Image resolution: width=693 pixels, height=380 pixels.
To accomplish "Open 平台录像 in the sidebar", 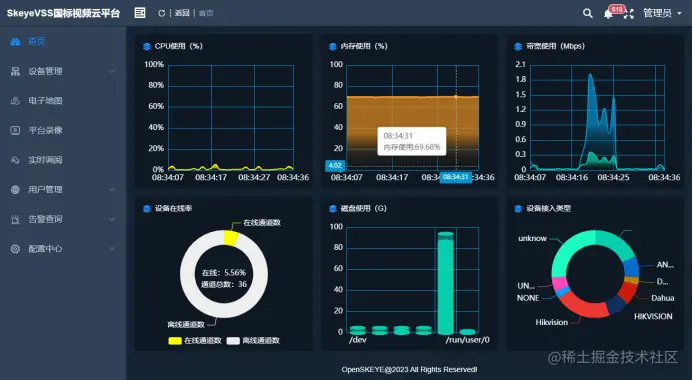I will [46, 130].
